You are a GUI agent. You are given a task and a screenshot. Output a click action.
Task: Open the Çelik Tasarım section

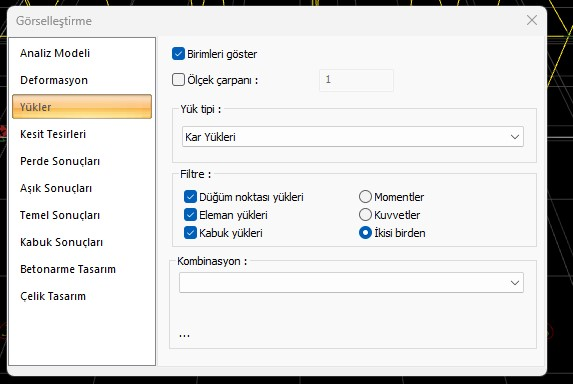82,296
